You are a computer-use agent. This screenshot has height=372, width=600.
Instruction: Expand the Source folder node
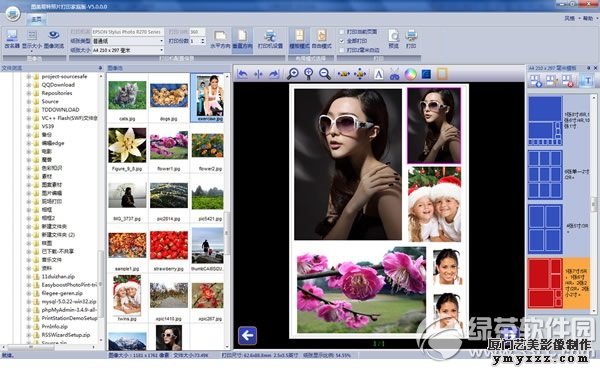29,101
